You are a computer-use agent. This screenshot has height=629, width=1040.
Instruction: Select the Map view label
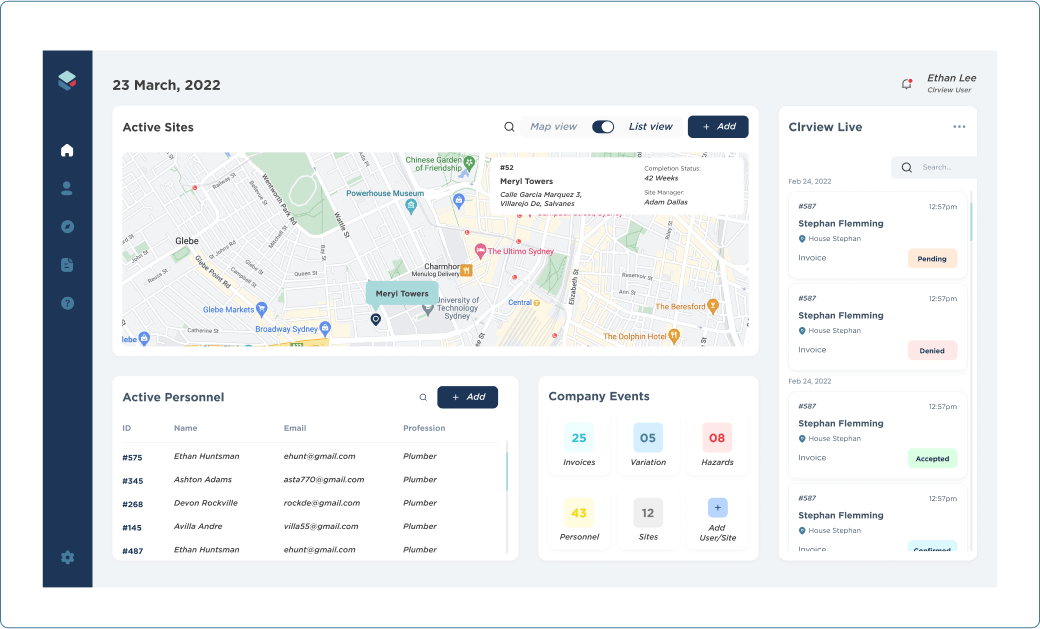click(x=553, y=127)
